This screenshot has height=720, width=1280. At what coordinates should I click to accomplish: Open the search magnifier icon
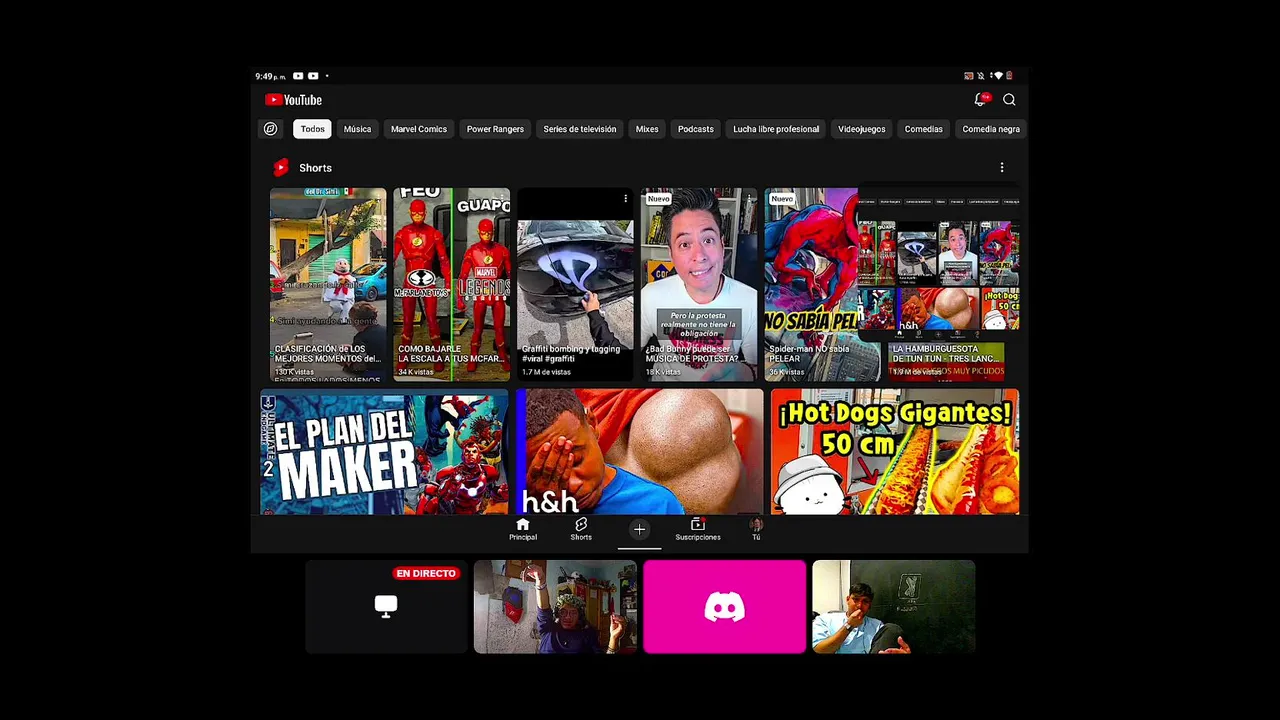(1009, 100)
